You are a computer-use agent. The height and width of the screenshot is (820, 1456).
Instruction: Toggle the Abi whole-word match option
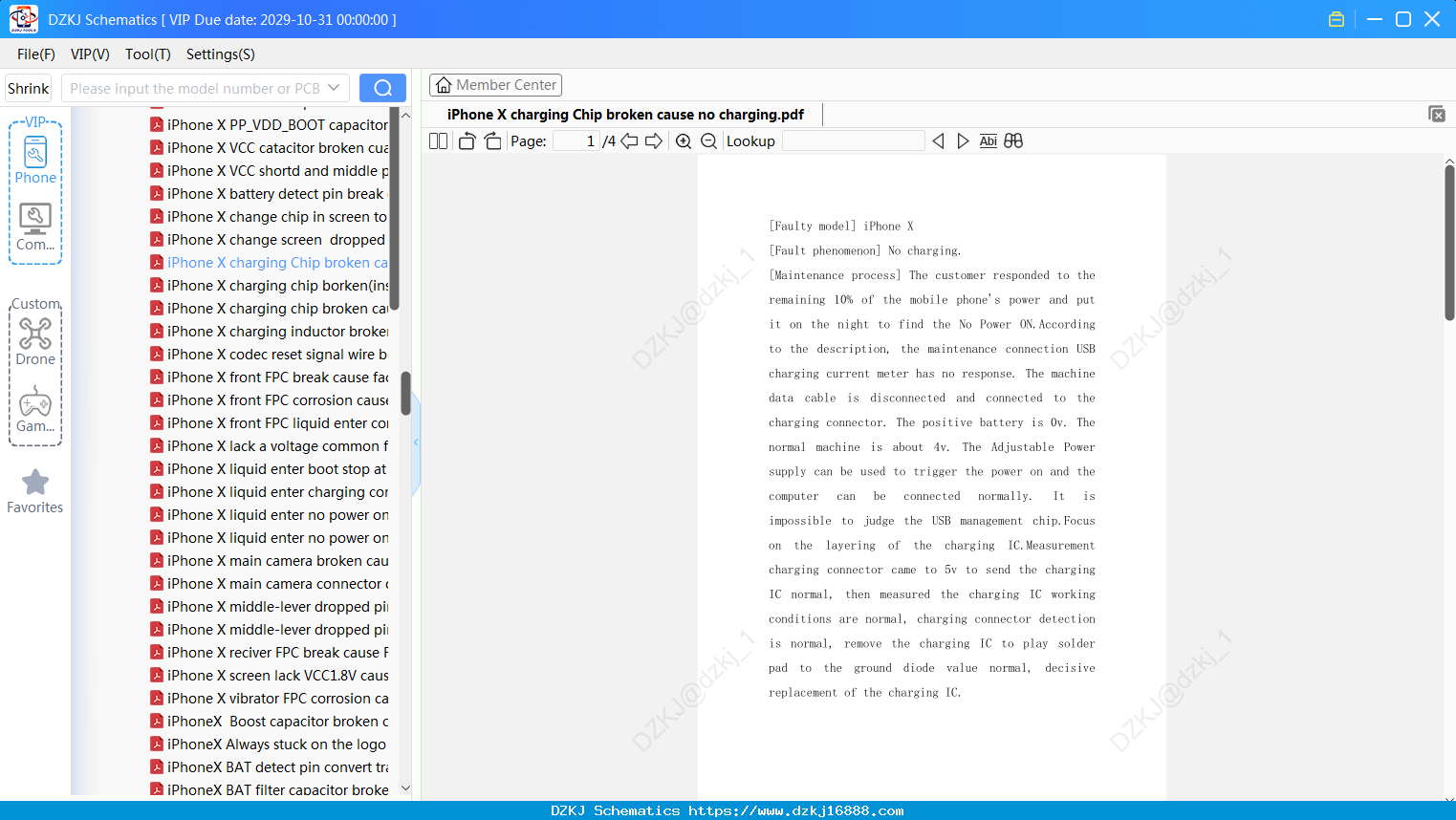point(989,141)
